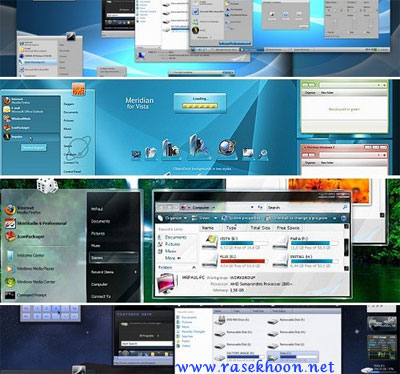Click New folder in the red-bordered window
Image resolution: width=400 pixels, height=374 pixels.
point(327,163)
